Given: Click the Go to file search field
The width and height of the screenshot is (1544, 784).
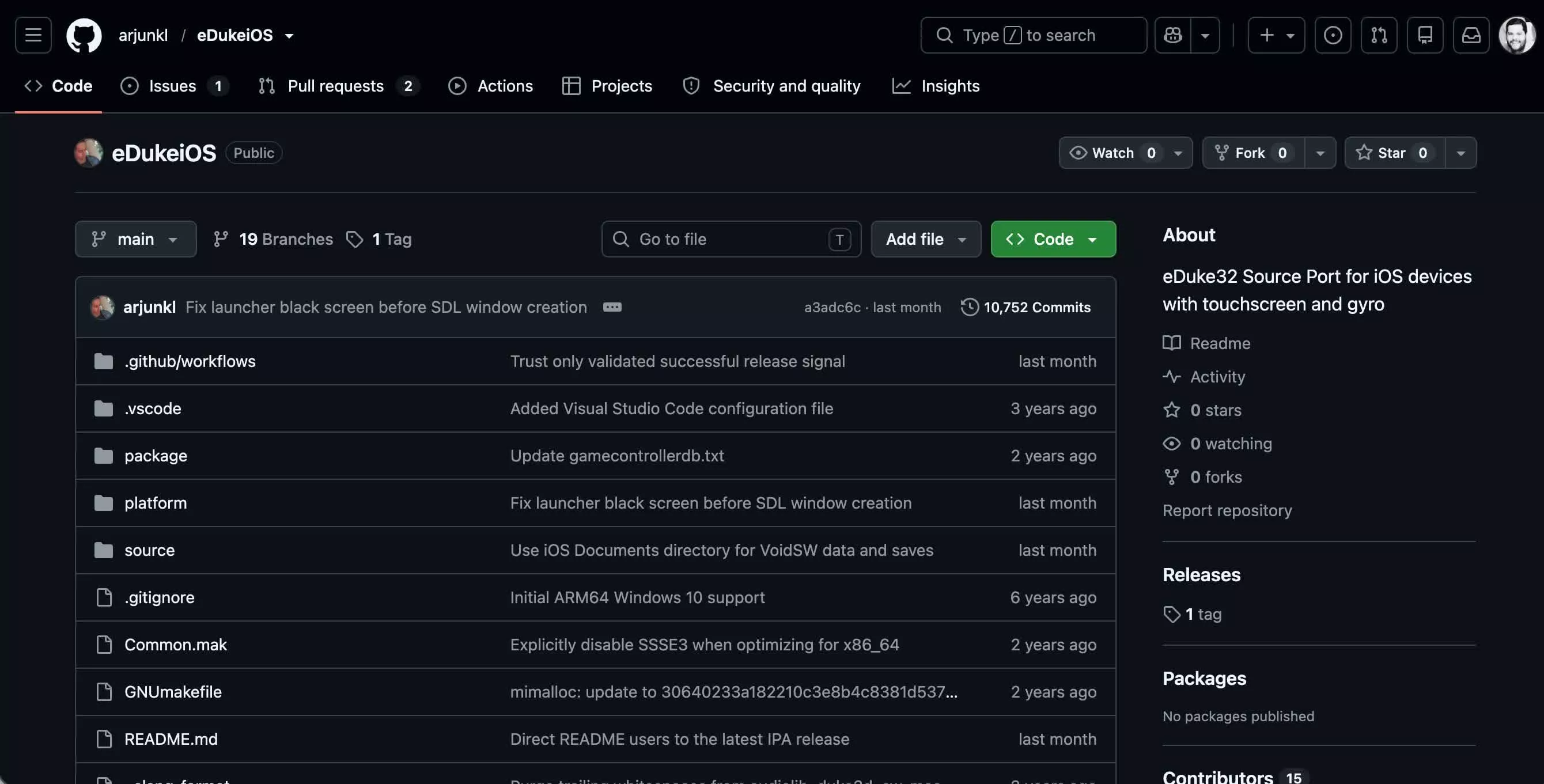Looking at the screenshot, I should pos(731,239).
